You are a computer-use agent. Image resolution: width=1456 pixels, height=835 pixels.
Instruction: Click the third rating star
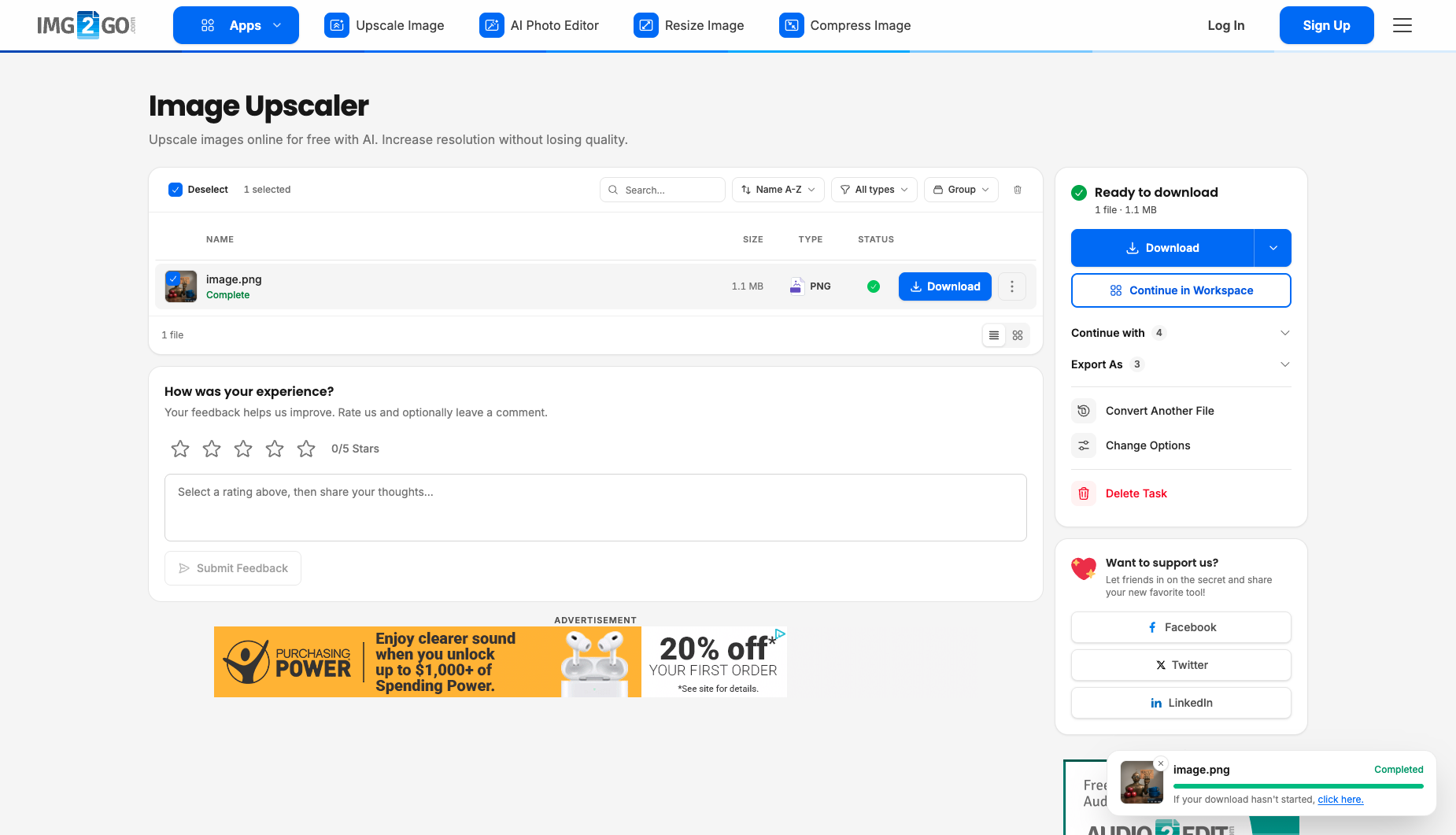pos(243,449)
